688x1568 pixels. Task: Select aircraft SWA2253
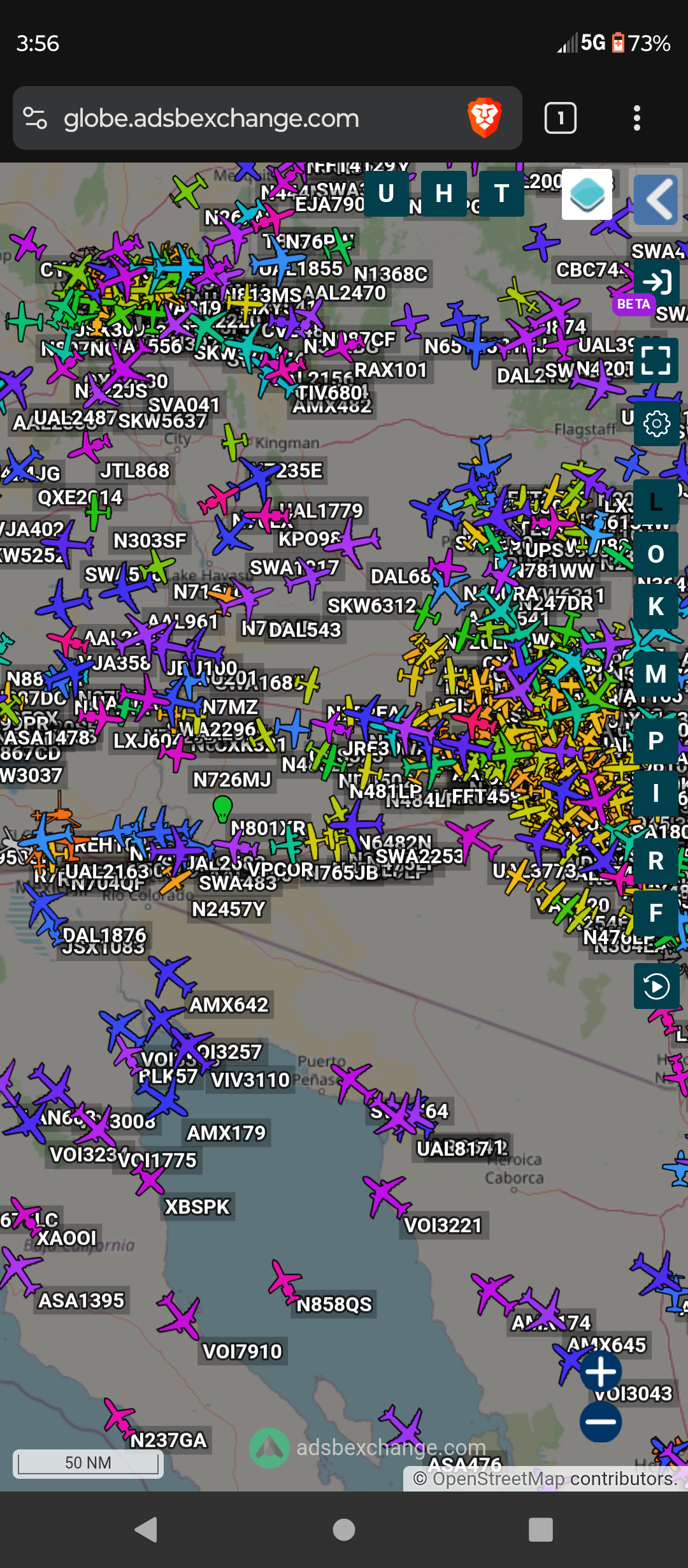point(419,856)
